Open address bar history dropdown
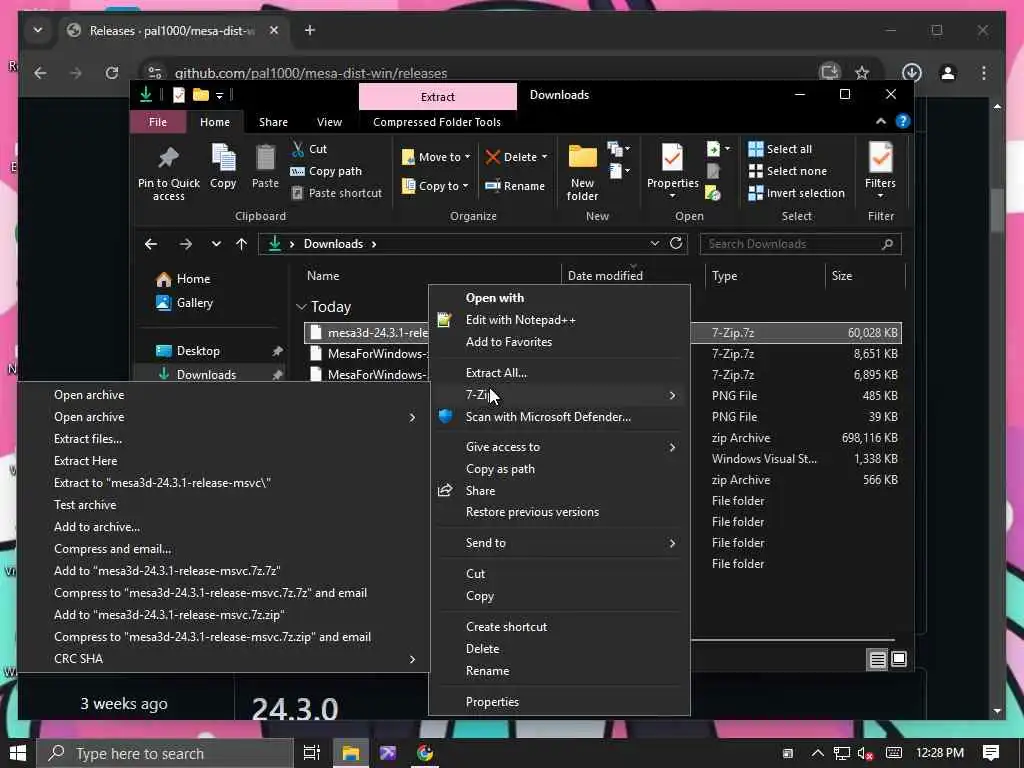This screenshot has height=768, width=1024. pyautogui.click(x=654, y=244)
